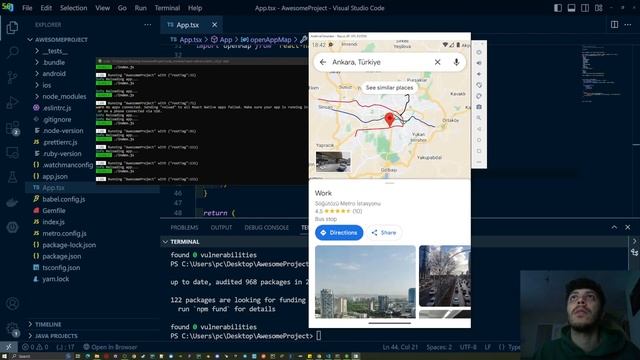The height and width of the screenshot is (360, 640).
Task: Select the App.tsx editor tab
Action: coord(187,25)
